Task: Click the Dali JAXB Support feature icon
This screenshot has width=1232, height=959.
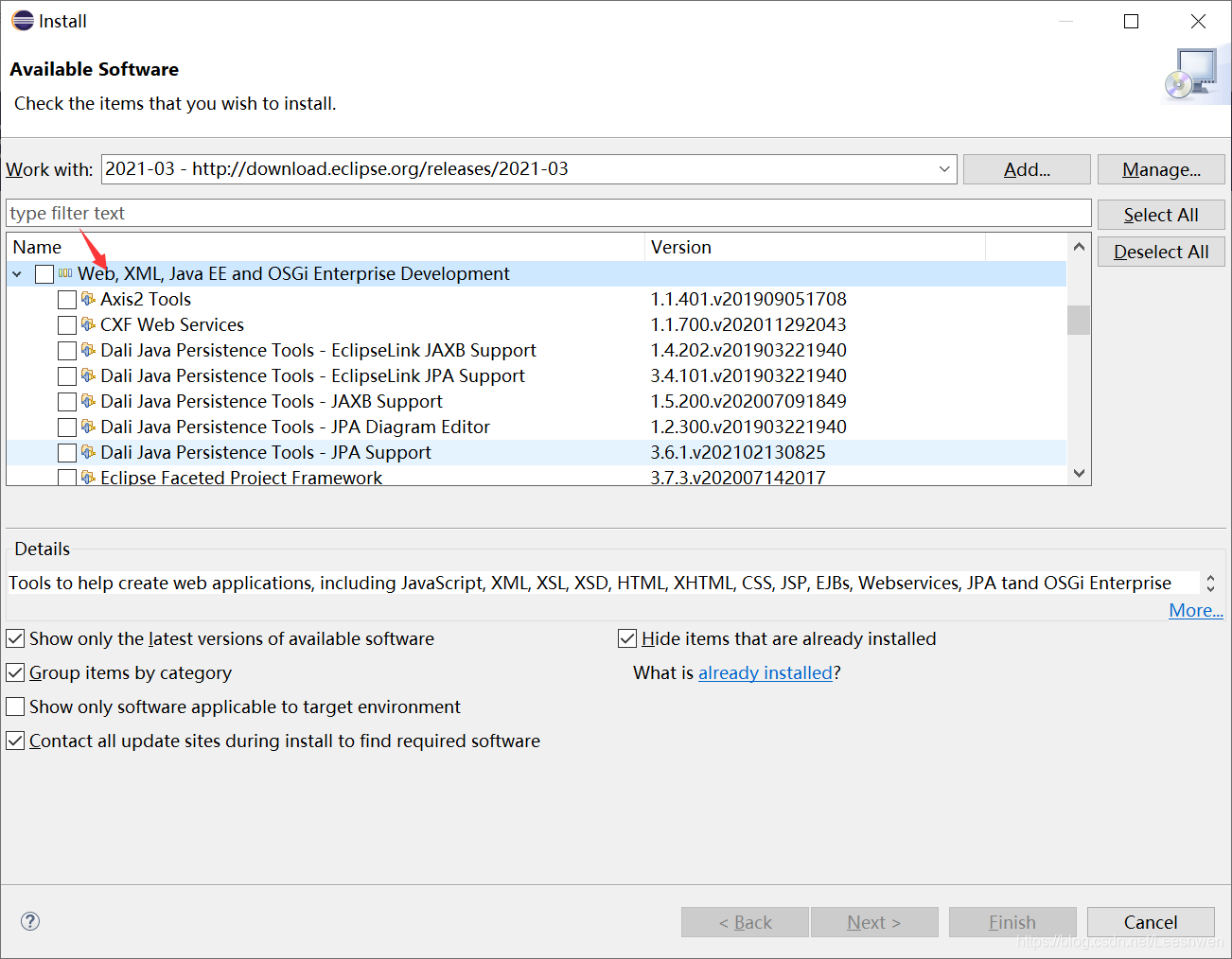Action: [x=88, y=401]
